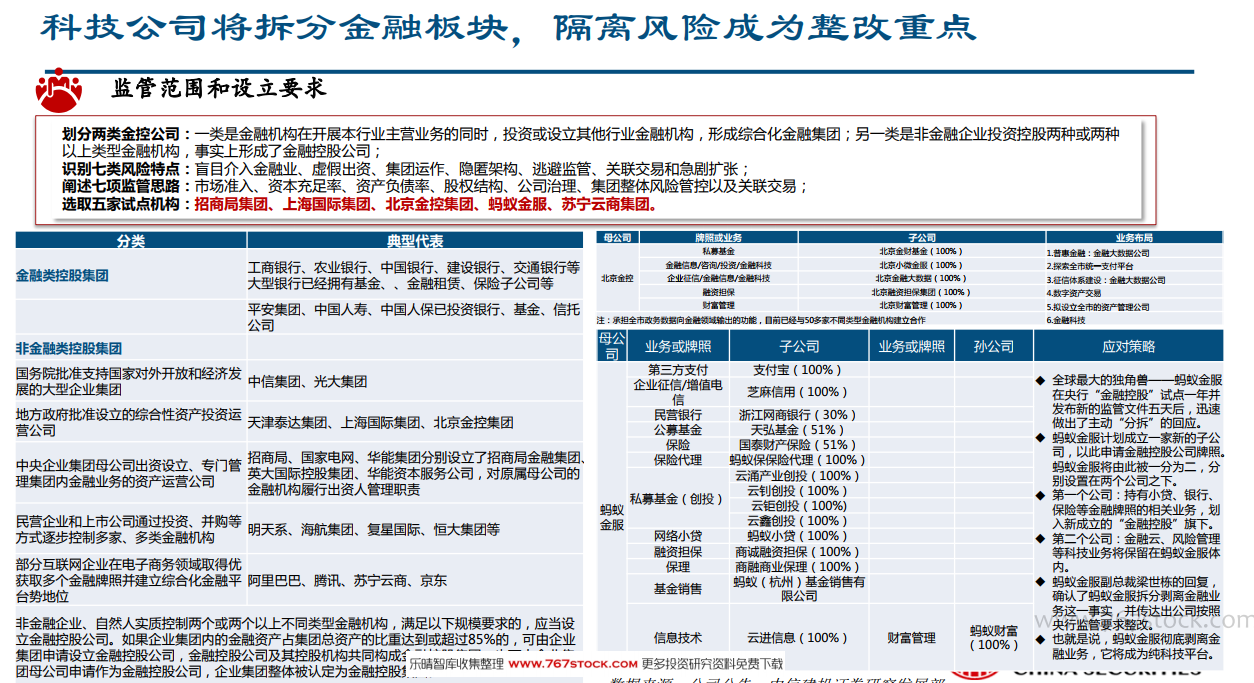This screenshot has height=683, width=1254.
Task: Click the row label 非金融类控股集团
Action: [69, 349]
